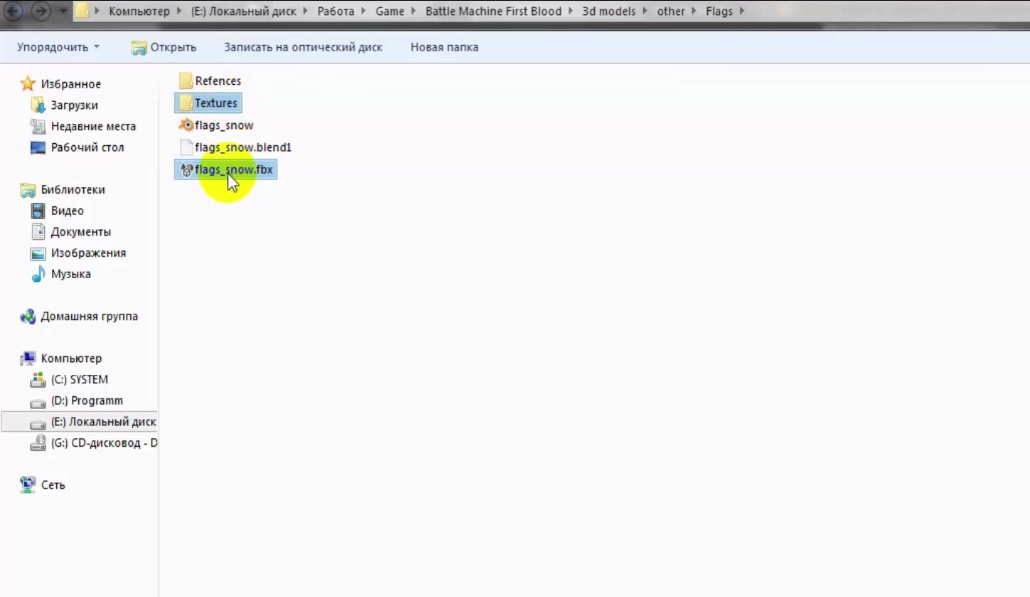Navigate to Game in the breadcrumb
The image size is (1030, 597).
click(x=390, y=11)
